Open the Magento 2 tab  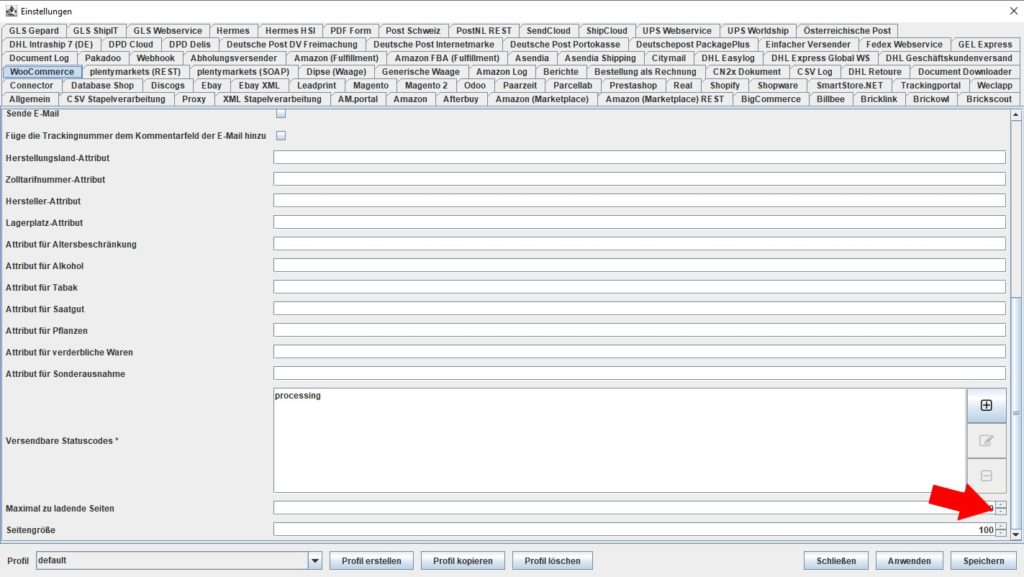(426, 86)
